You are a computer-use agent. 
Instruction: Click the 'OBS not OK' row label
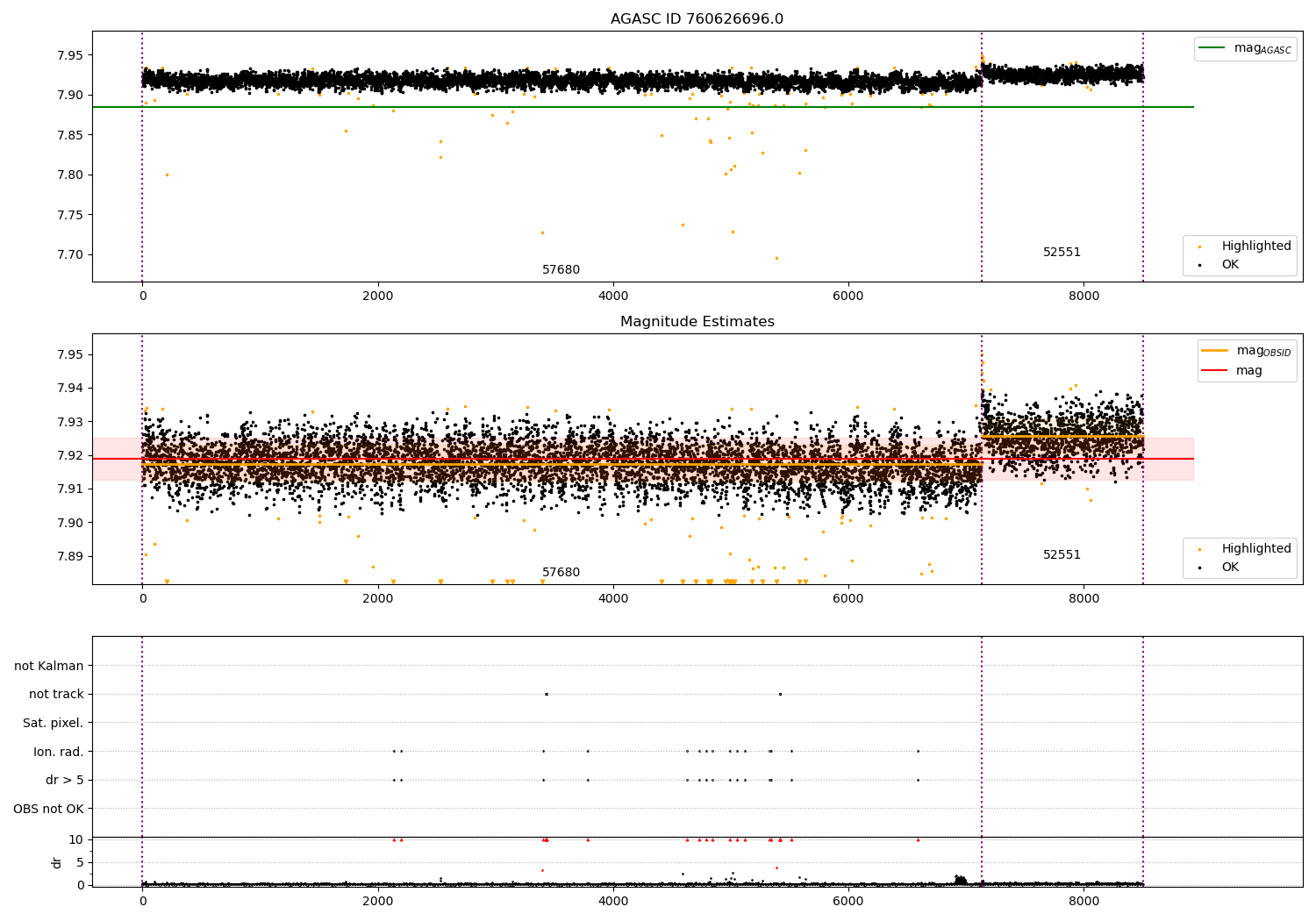(x=48, y=809)
